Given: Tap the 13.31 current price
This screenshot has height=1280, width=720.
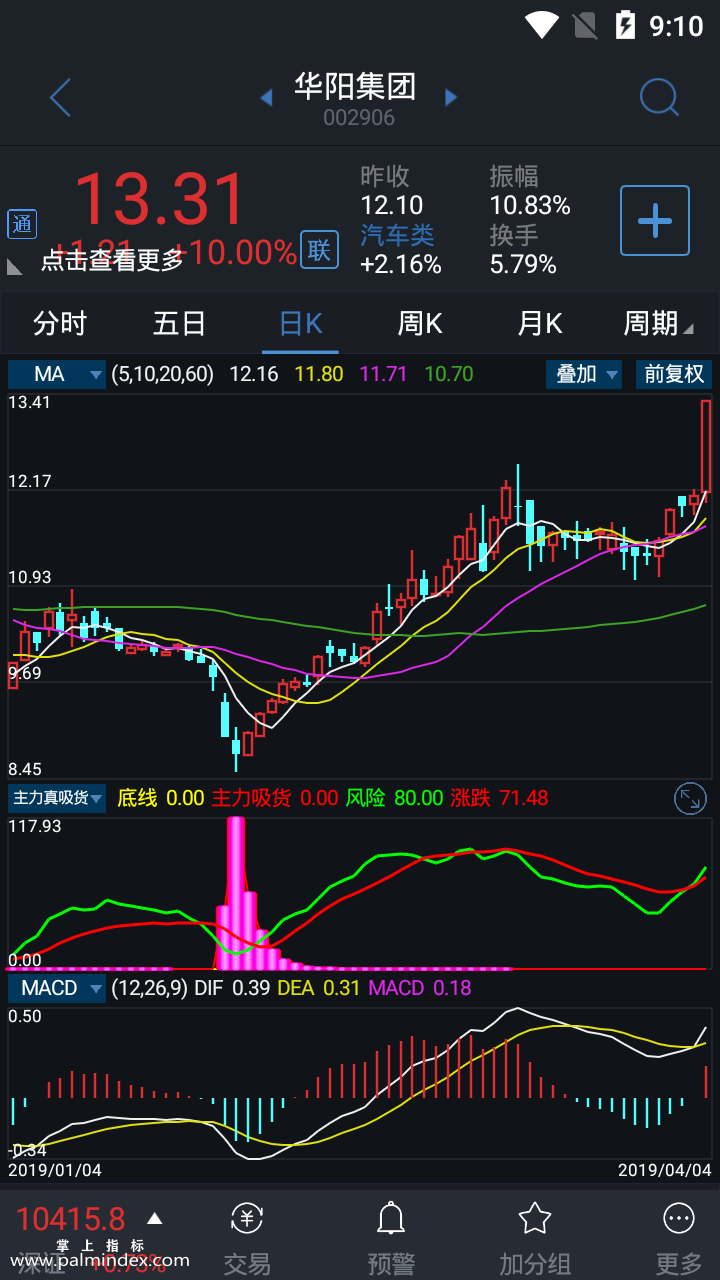Looking at the screenshot, I should coord(160,199).
